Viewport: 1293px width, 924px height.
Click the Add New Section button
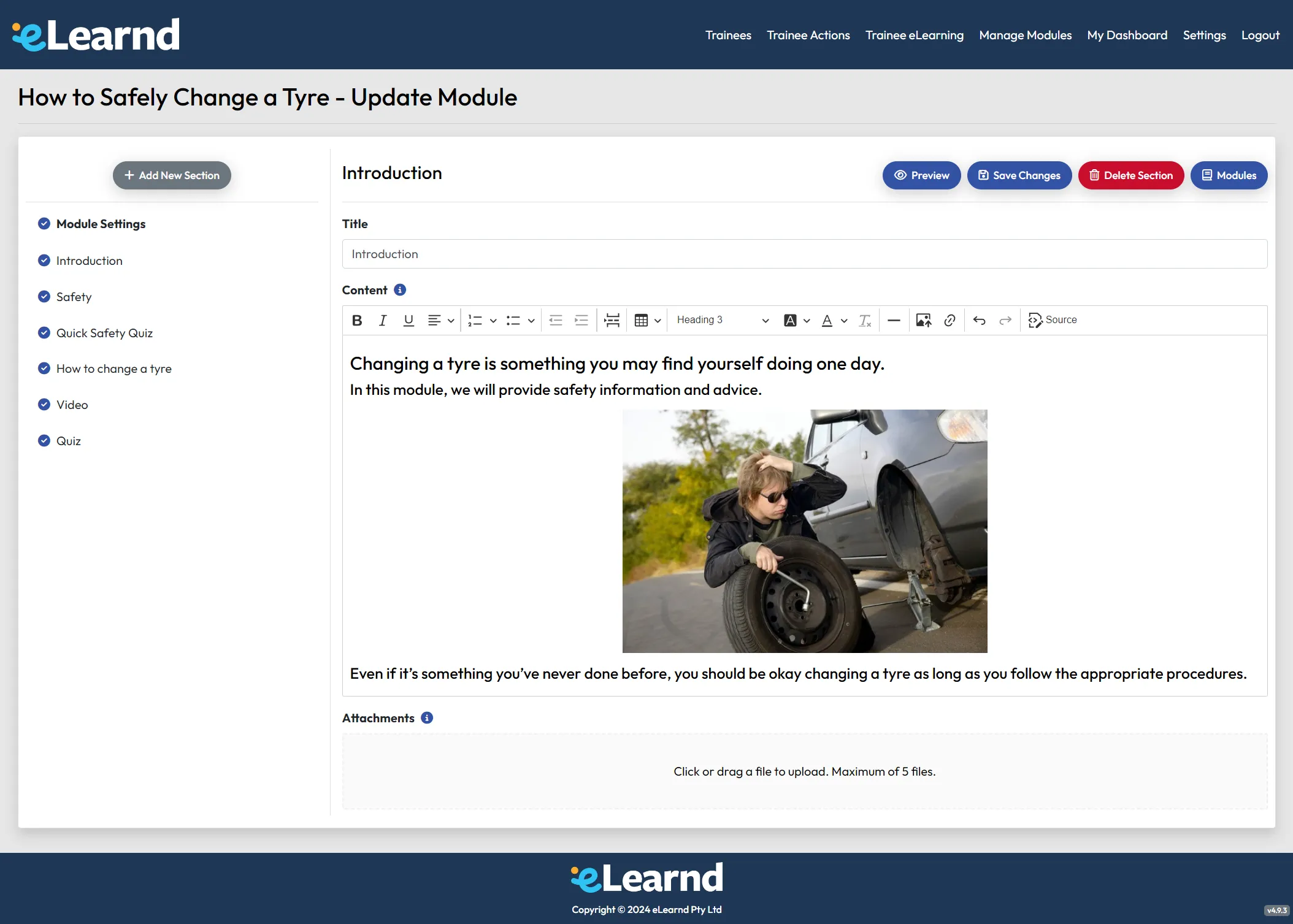172,175
